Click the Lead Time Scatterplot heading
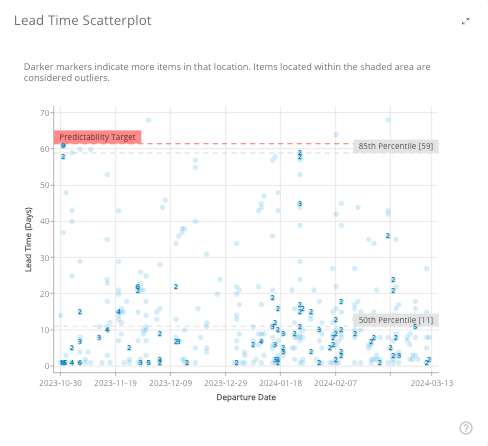 pyautogui.click(x=83, y=21)
